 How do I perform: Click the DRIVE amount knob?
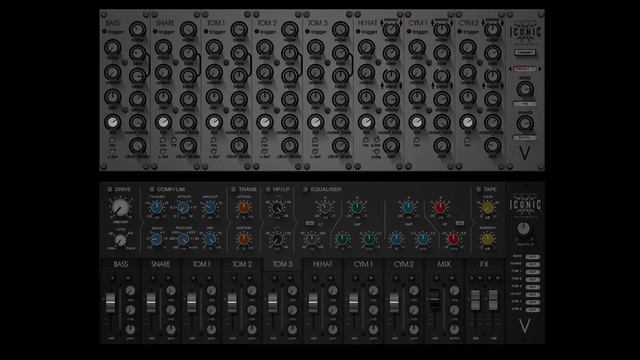pyautogui.click(x=120, y=208)
